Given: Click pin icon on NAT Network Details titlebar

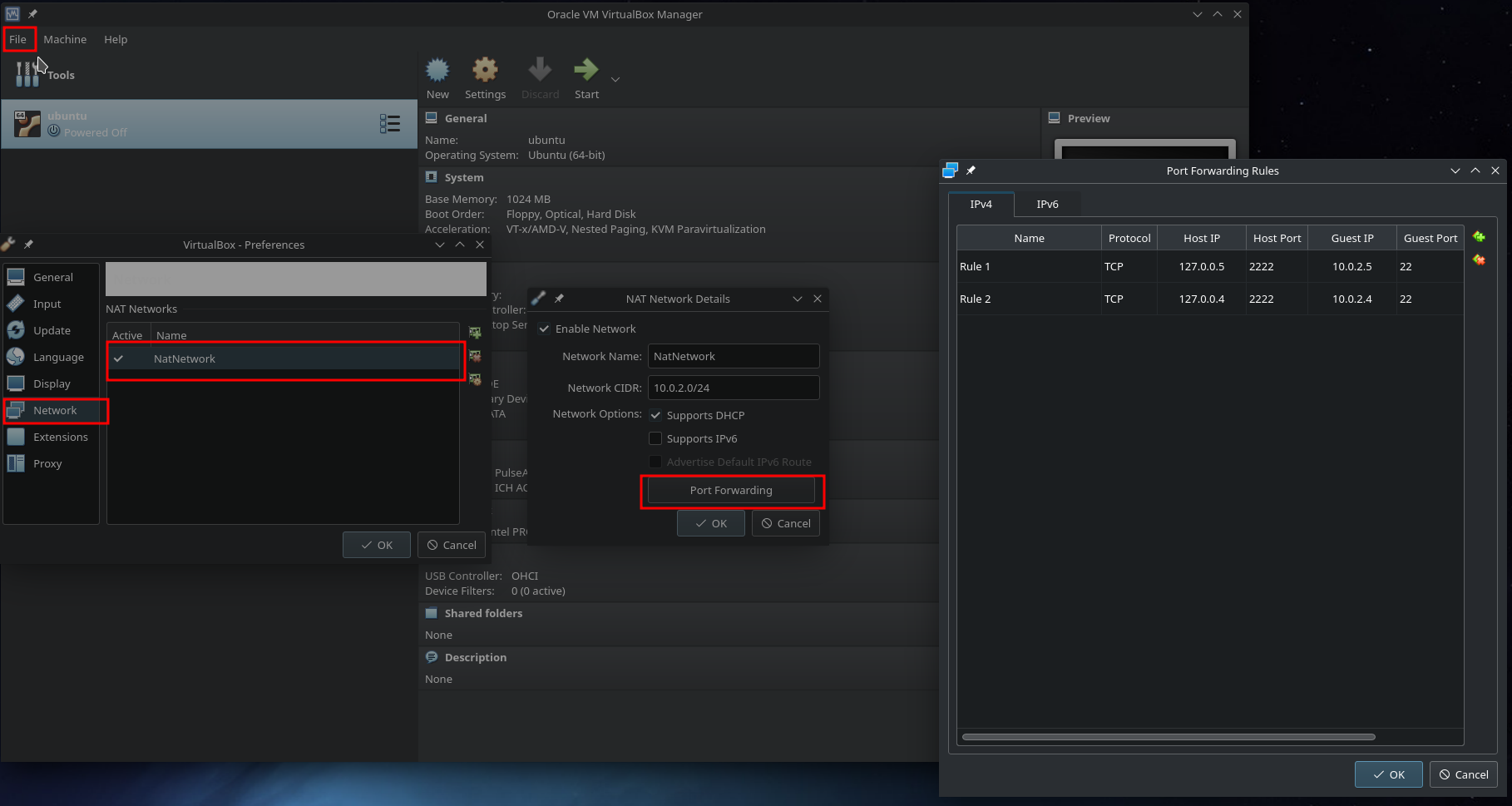Looking at the screenshot, I should pos(559,299).
